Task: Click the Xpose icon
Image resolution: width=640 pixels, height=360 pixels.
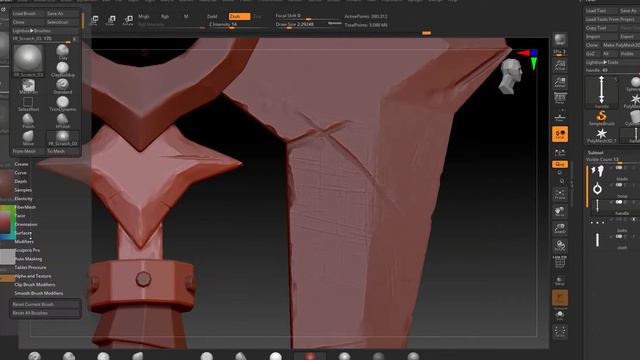Action: [x=560, y=331]
